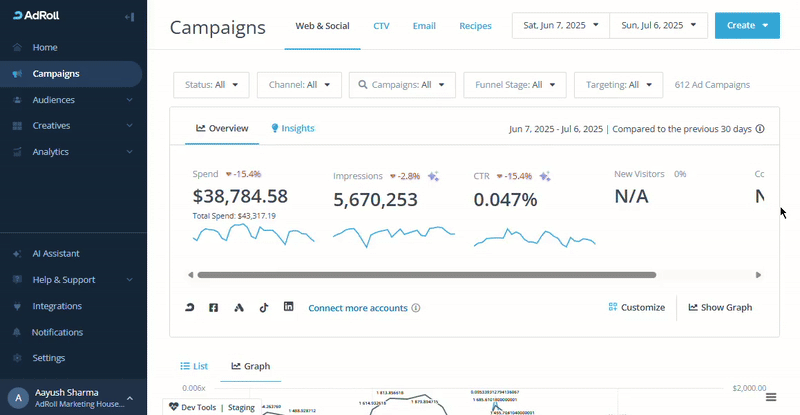Click the AdRoll account icon
The image size is (800, 415).
[190, 307]
